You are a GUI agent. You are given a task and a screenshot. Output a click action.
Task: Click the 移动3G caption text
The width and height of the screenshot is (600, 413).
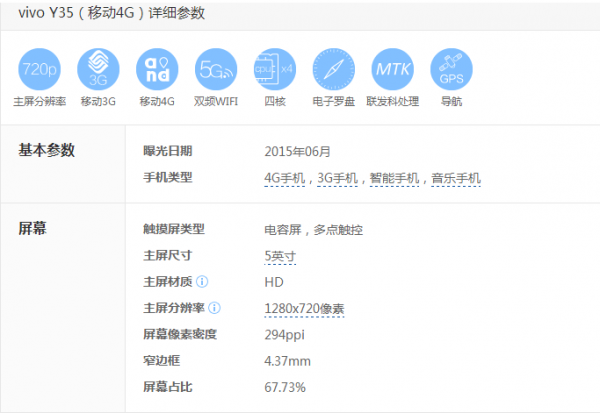pos(98,101)
